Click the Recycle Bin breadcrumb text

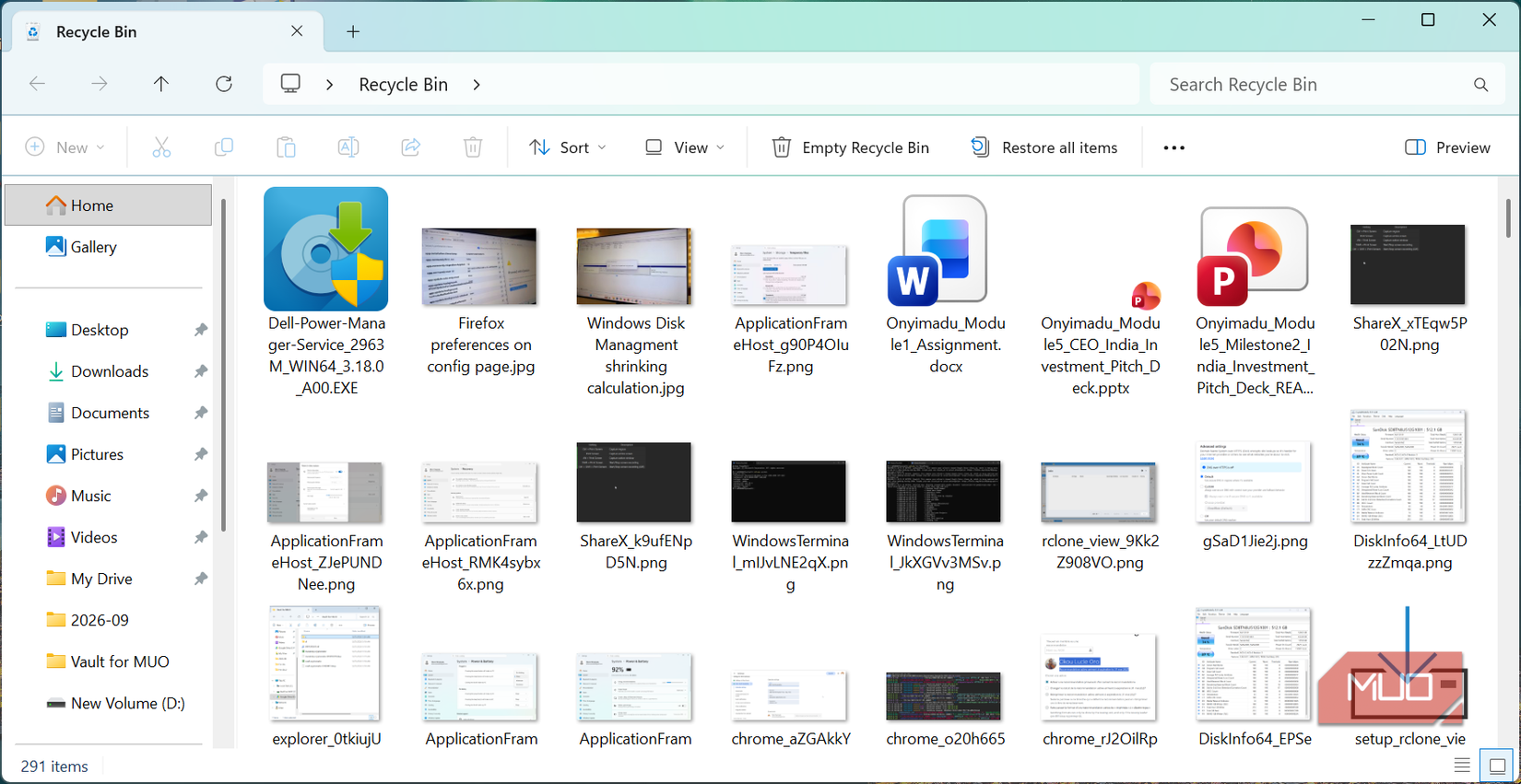[404, 85]
